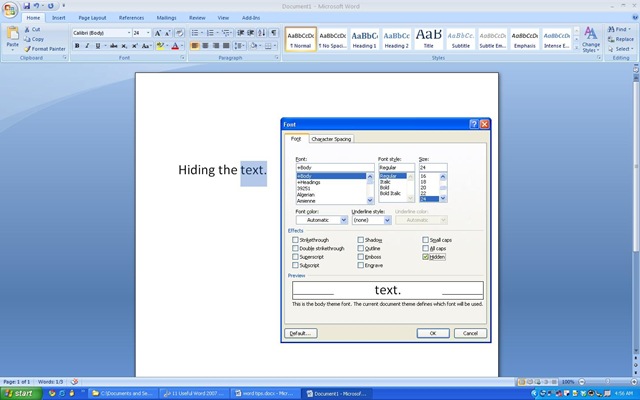Screen dimensions: 640x400
Task: Switch to Mailings ribbon tab
Action: pos(167,18)
